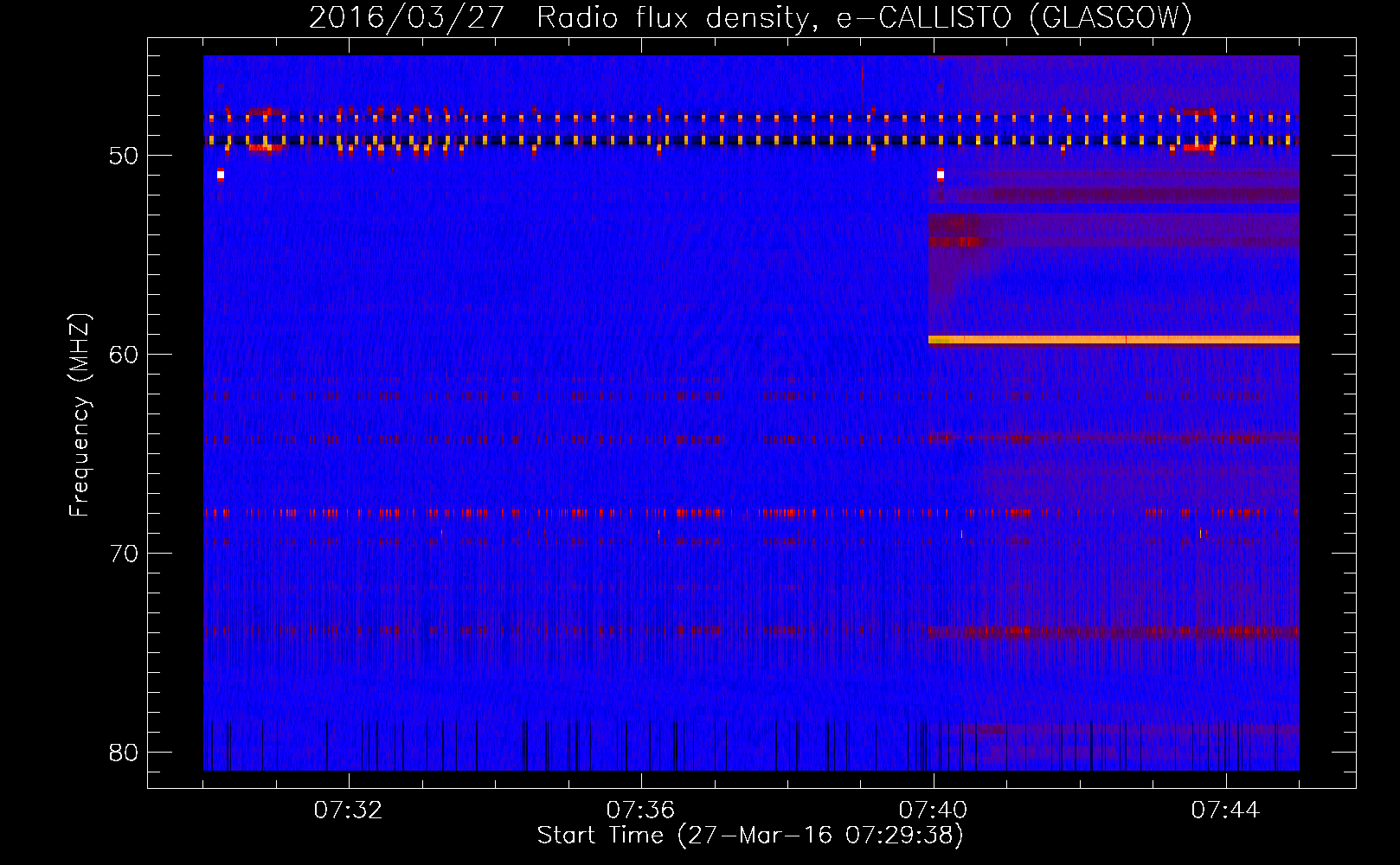Viewport: 1400px width, 865px height.
Task: Click the 07:40 time tick label
Action: click(933, 811)
